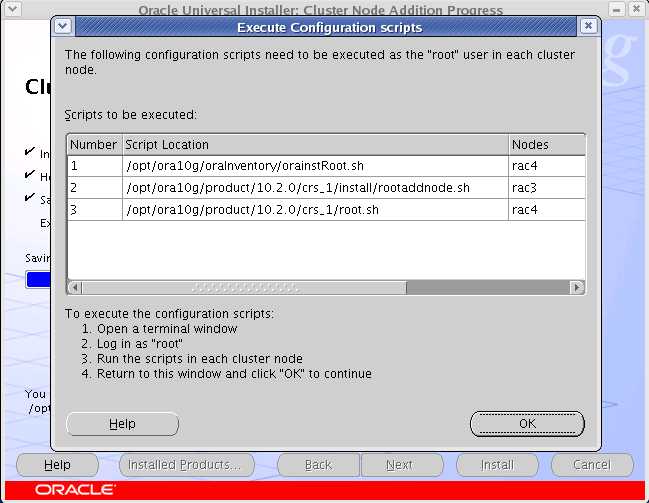Select the Script Location column header
Image resolution: width=649 pixels, height=503 pixels.
[x=315, y=145]
